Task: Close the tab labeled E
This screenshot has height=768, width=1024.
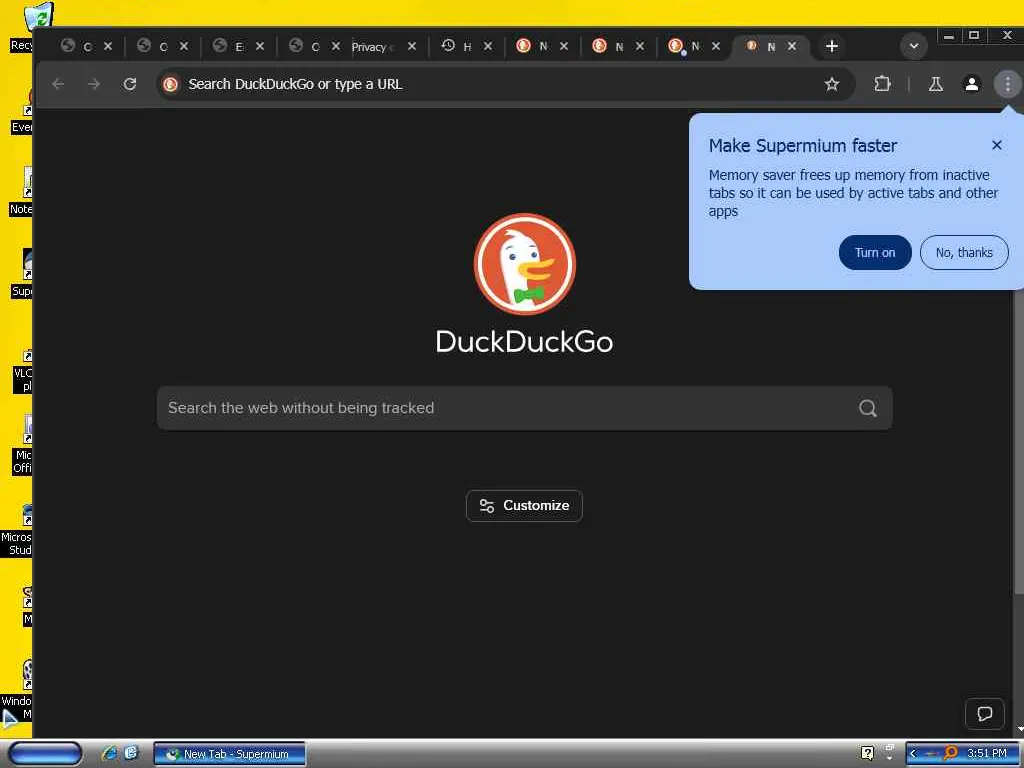Action: [260, 46]
